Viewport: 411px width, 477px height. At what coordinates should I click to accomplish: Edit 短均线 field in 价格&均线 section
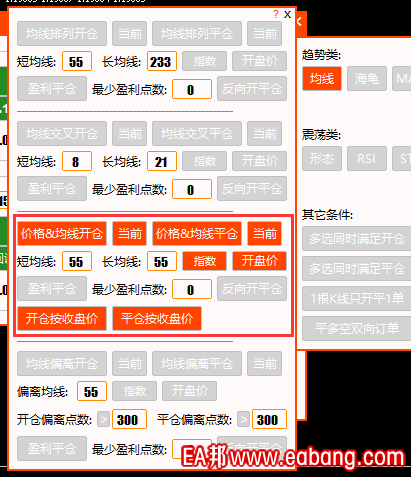[x=77, y=261]
